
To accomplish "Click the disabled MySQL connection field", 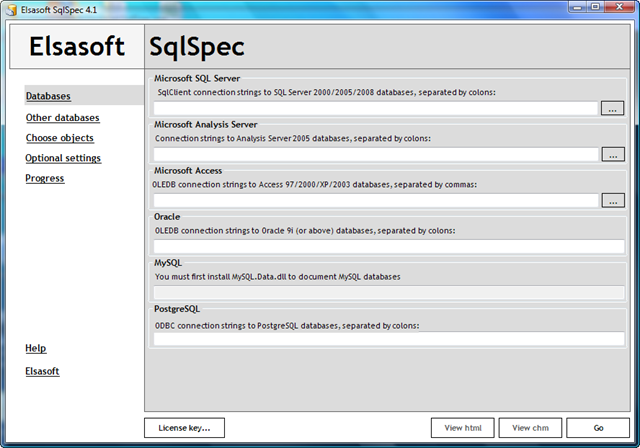I will pyautogui.click(x=389, y=293).
